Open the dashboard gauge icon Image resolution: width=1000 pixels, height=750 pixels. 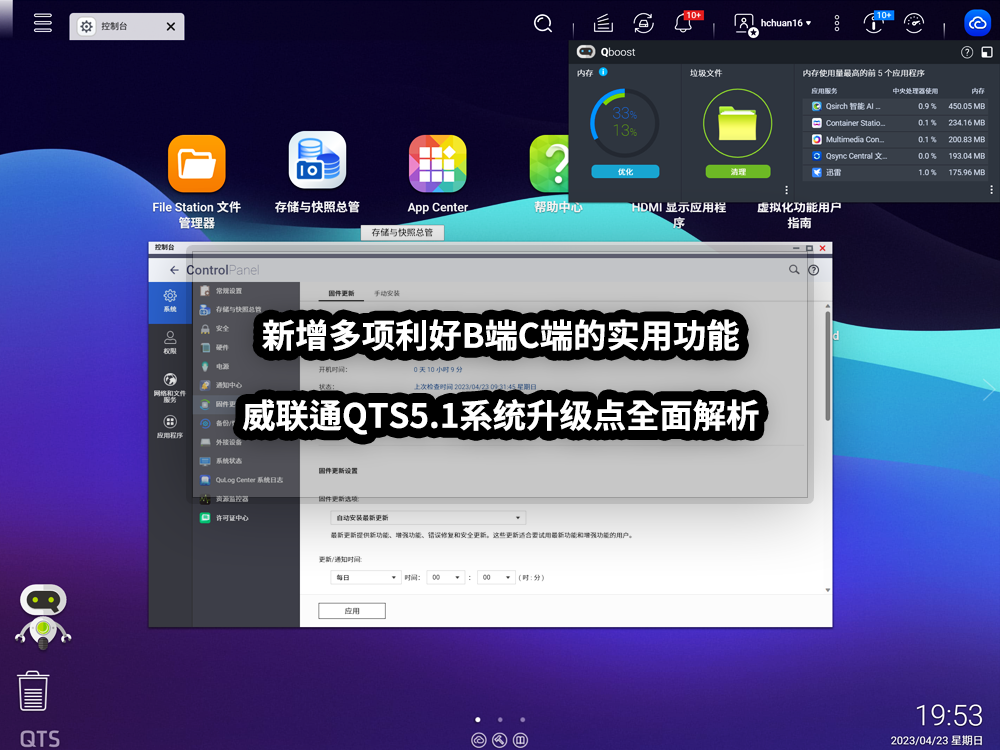(914, 24)
